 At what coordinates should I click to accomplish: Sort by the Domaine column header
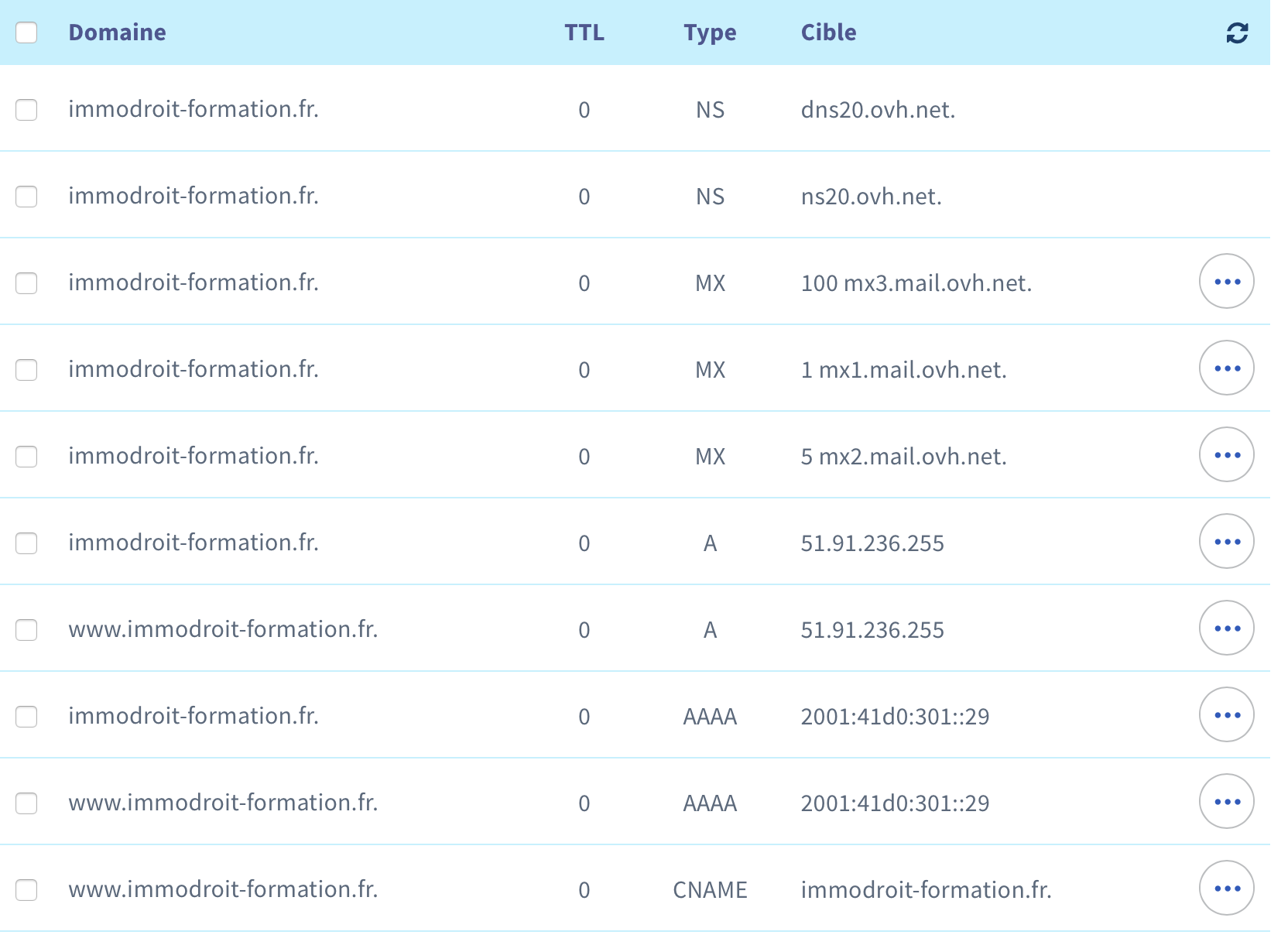coord(117,33)
